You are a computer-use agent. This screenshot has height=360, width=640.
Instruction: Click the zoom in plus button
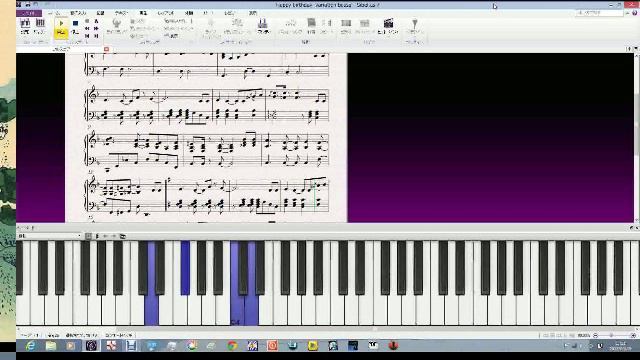(633, 335)
